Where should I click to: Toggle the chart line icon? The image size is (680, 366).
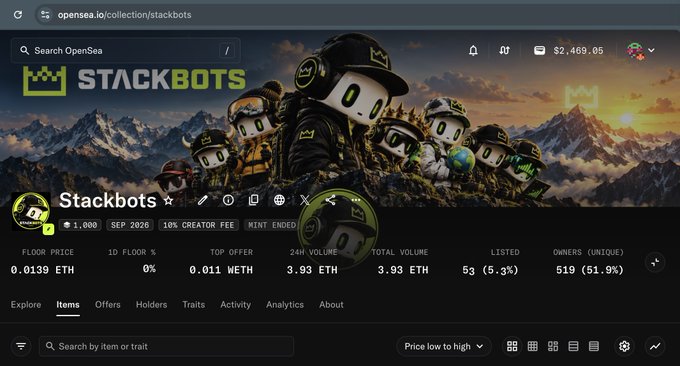[x=655, y=346]
